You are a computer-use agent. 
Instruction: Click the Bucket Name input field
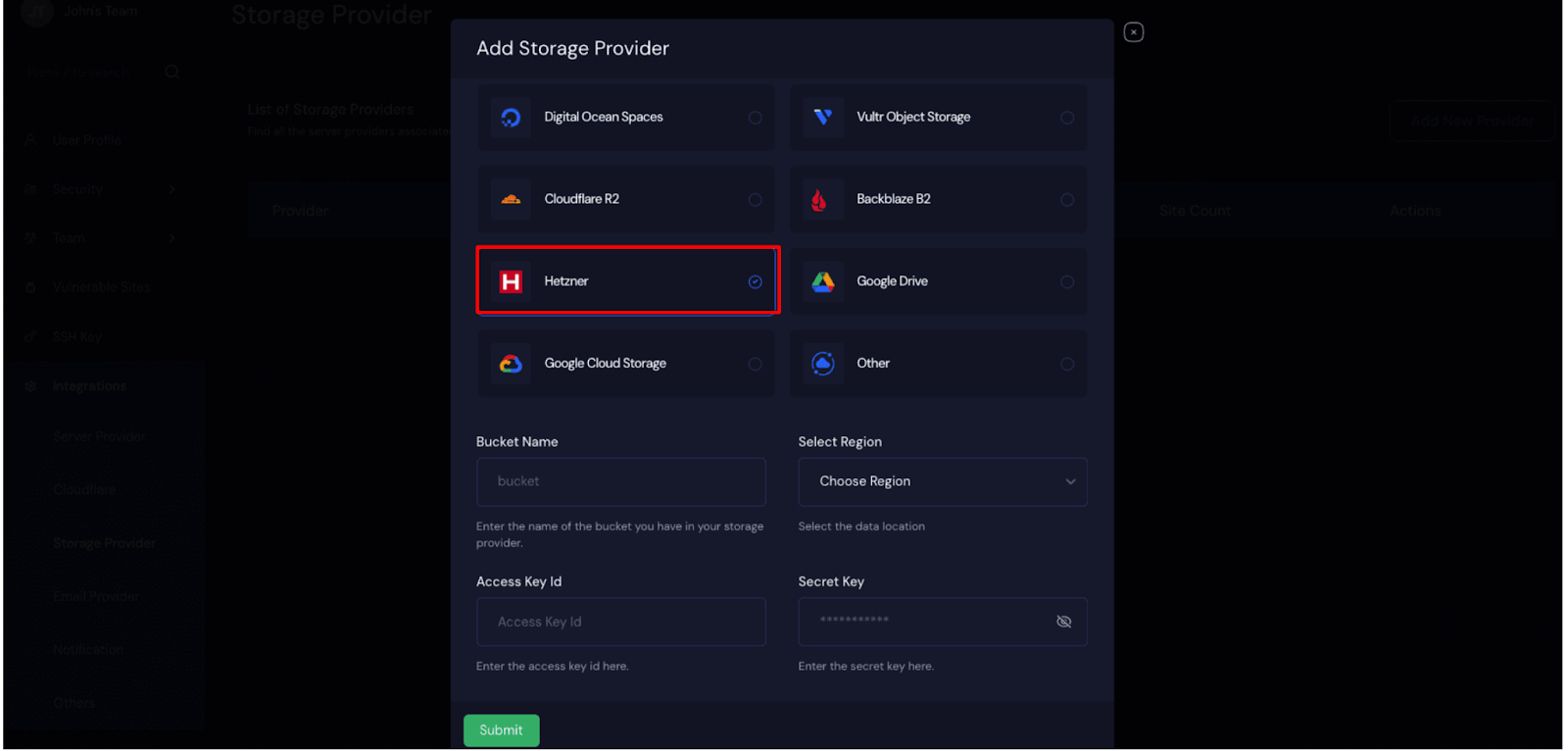click(x=620, y=481)
